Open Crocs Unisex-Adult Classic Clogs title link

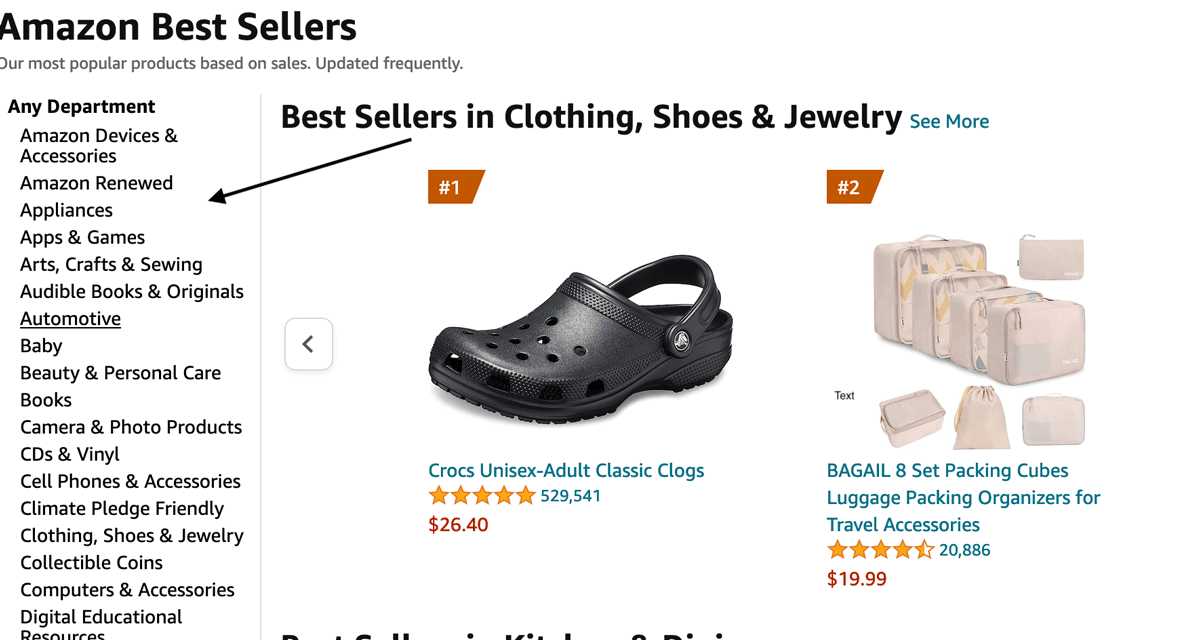point(566,470)
